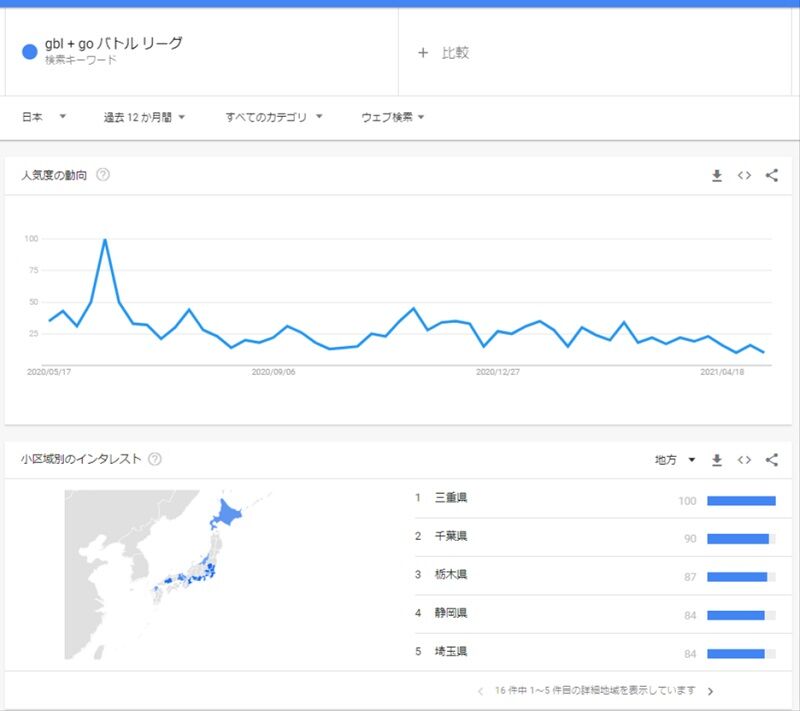Edit the gbl + go バトル リーグ term

point(113,44)
